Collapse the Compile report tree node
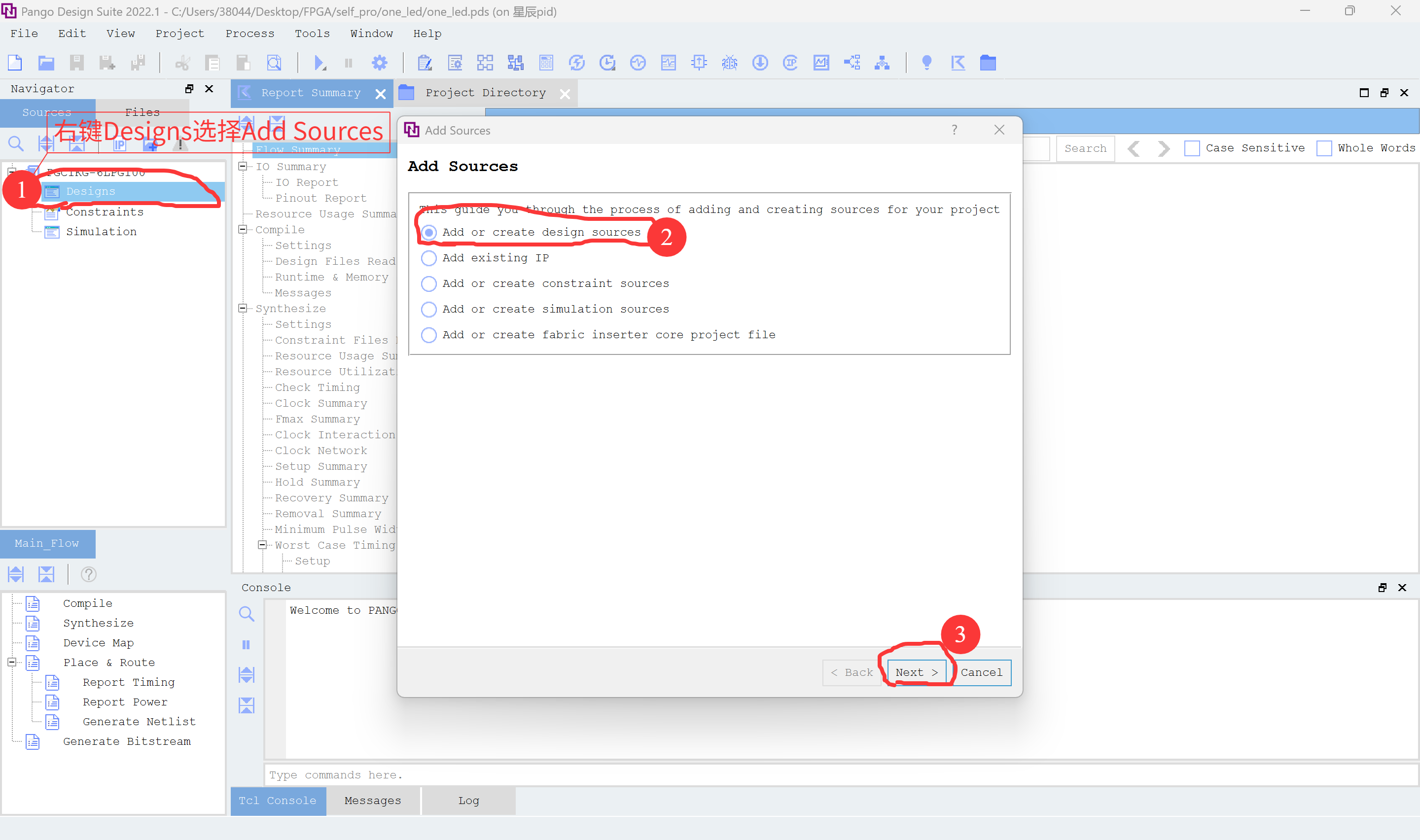This screenshot has width=1420, height=840. click(243, 230)
